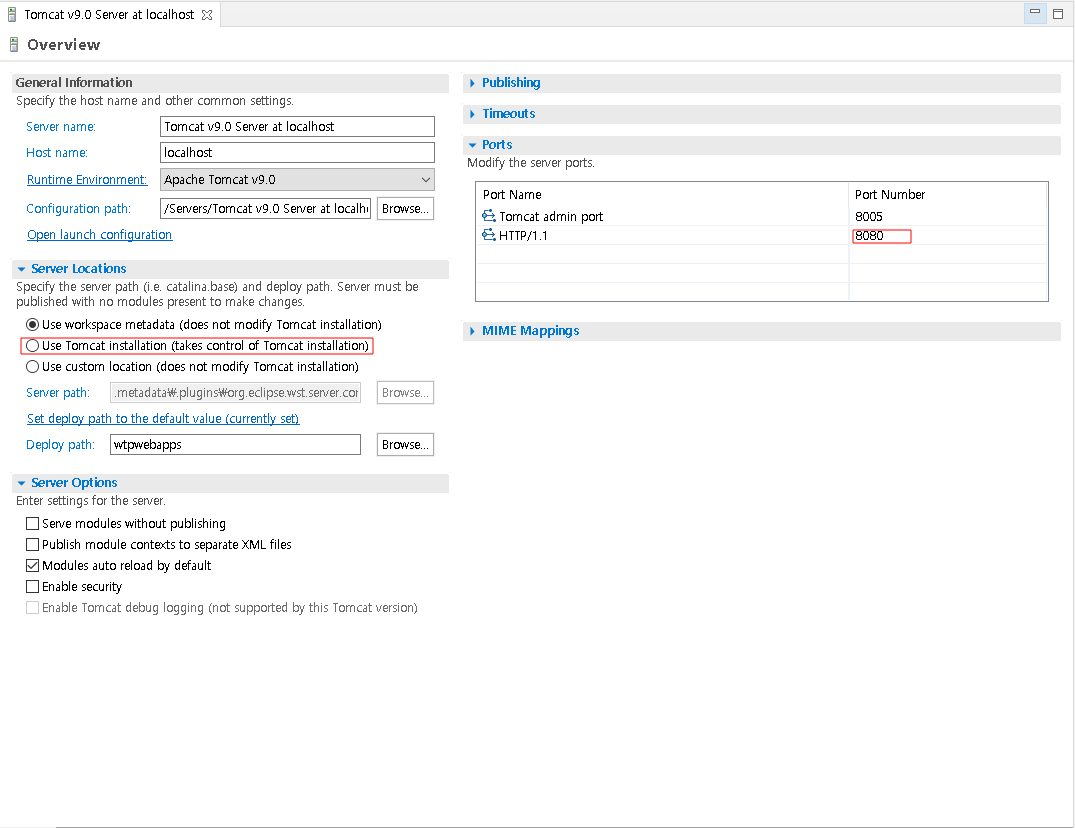
Task: Click the Tomcat server icon in editor tab
Action: coord(12,14)
